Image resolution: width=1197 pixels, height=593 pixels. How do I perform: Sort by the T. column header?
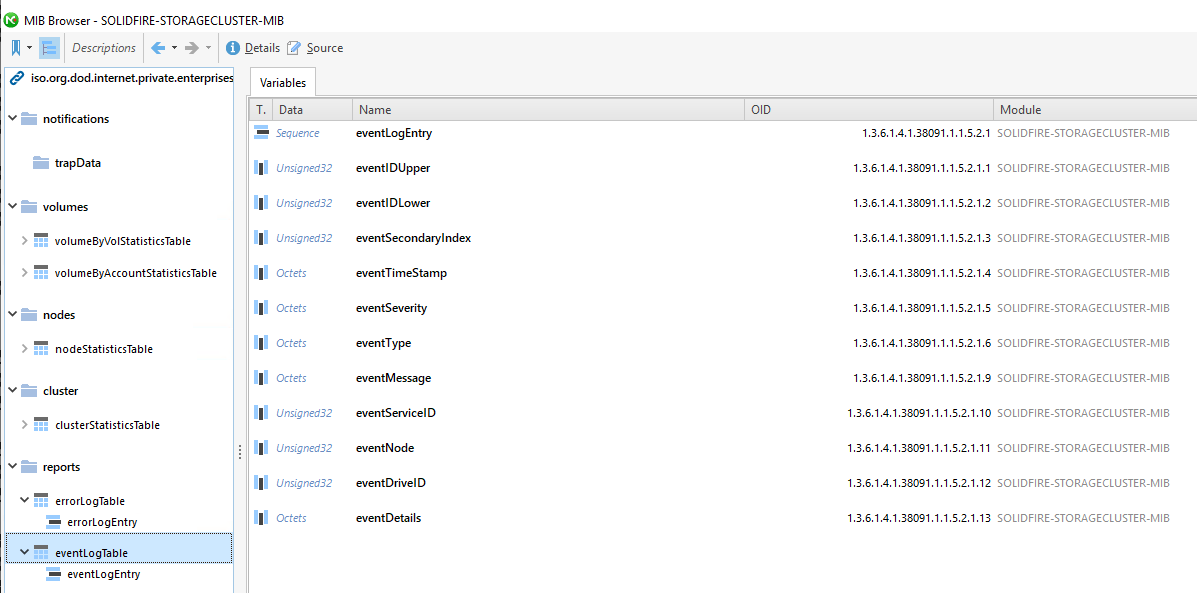coord(260,110)
